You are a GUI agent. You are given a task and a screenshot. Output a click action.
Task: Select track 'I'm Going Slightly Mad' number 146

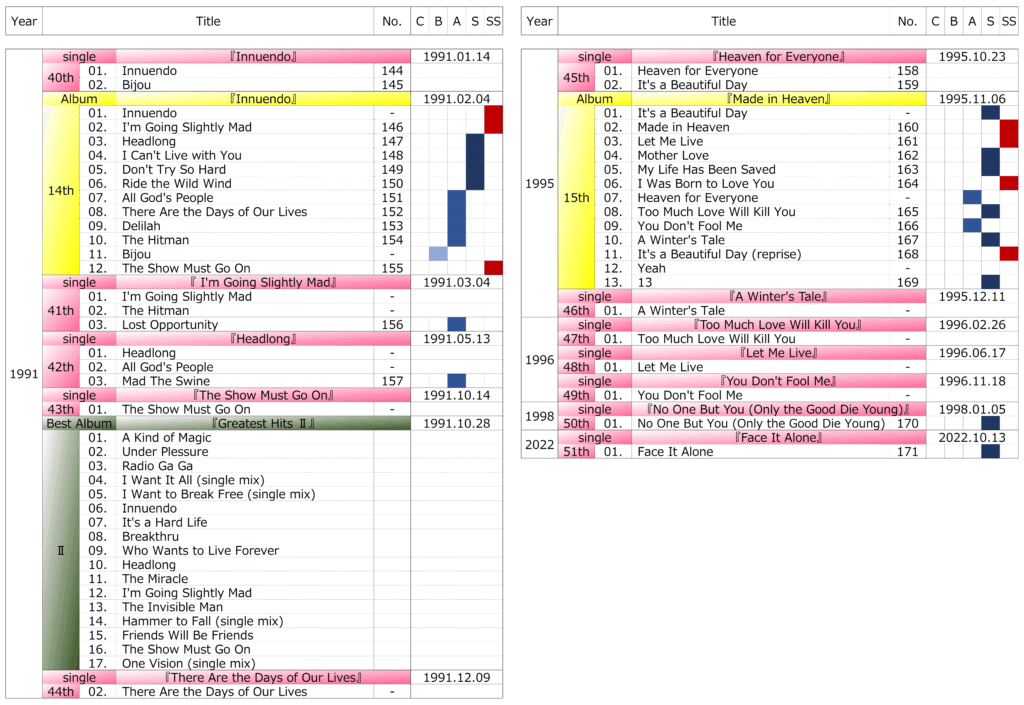coord(392,127)
